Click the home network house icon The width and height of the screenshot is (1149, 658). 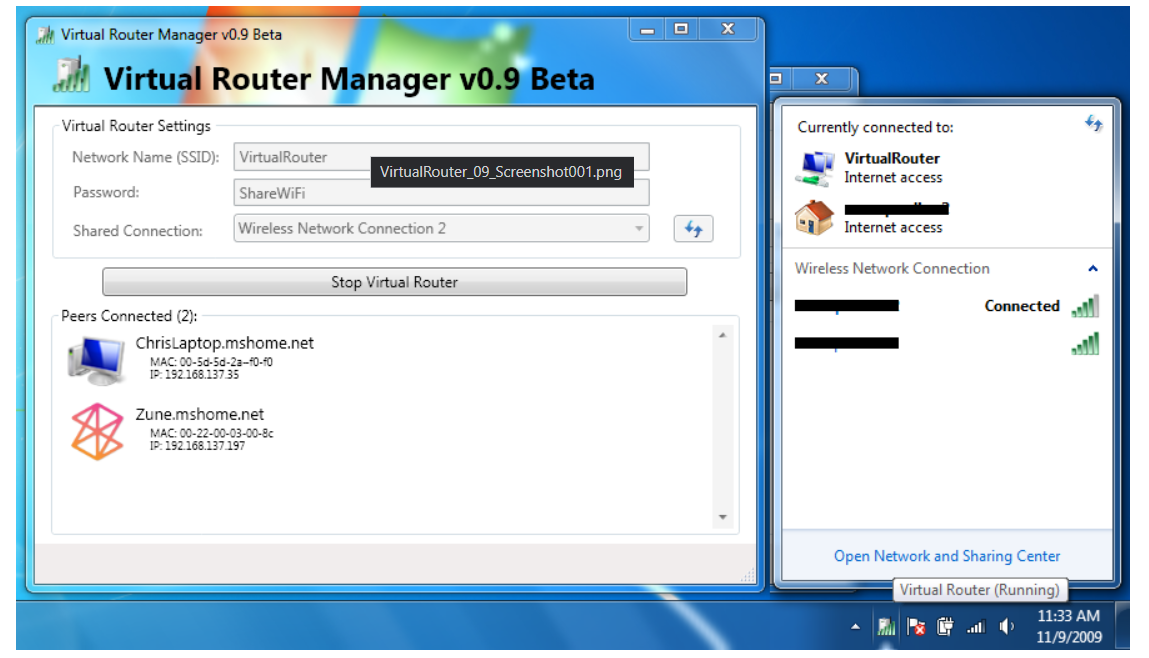[x=814, y=217]
